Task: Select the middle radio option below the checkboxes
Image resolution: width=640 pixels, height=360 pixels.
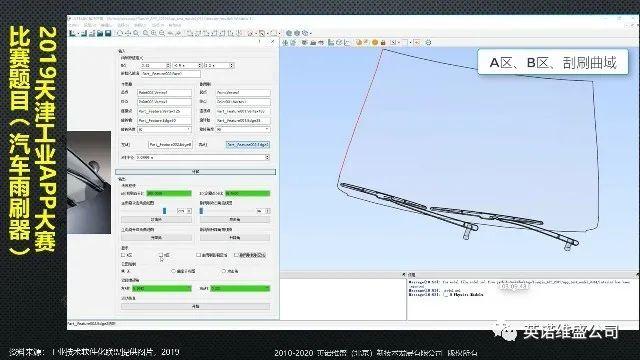Action: [173, 271]
